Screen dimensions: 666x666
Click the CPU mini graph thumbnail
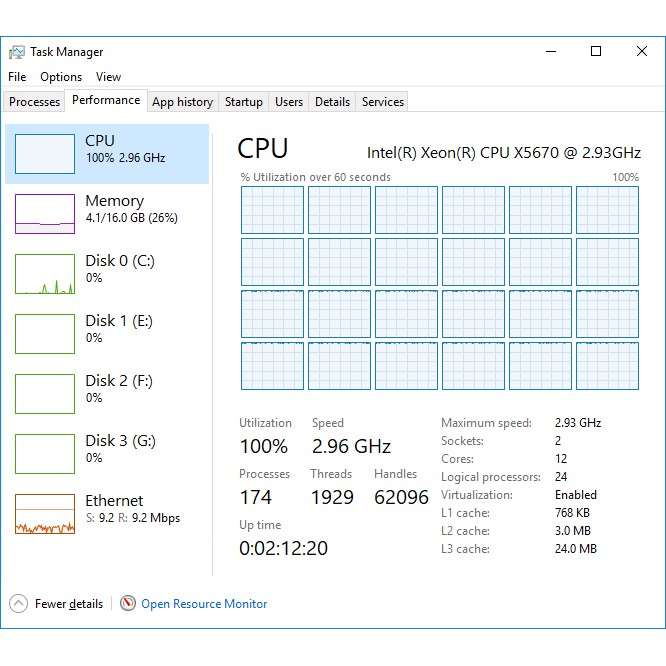[x=45, y=154]
